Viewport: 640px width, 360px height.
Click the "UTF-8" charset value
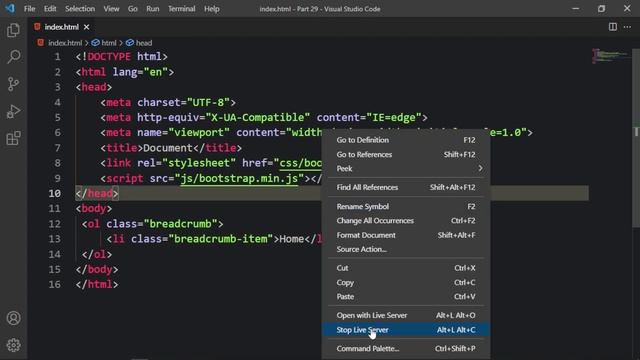(208, 102)
